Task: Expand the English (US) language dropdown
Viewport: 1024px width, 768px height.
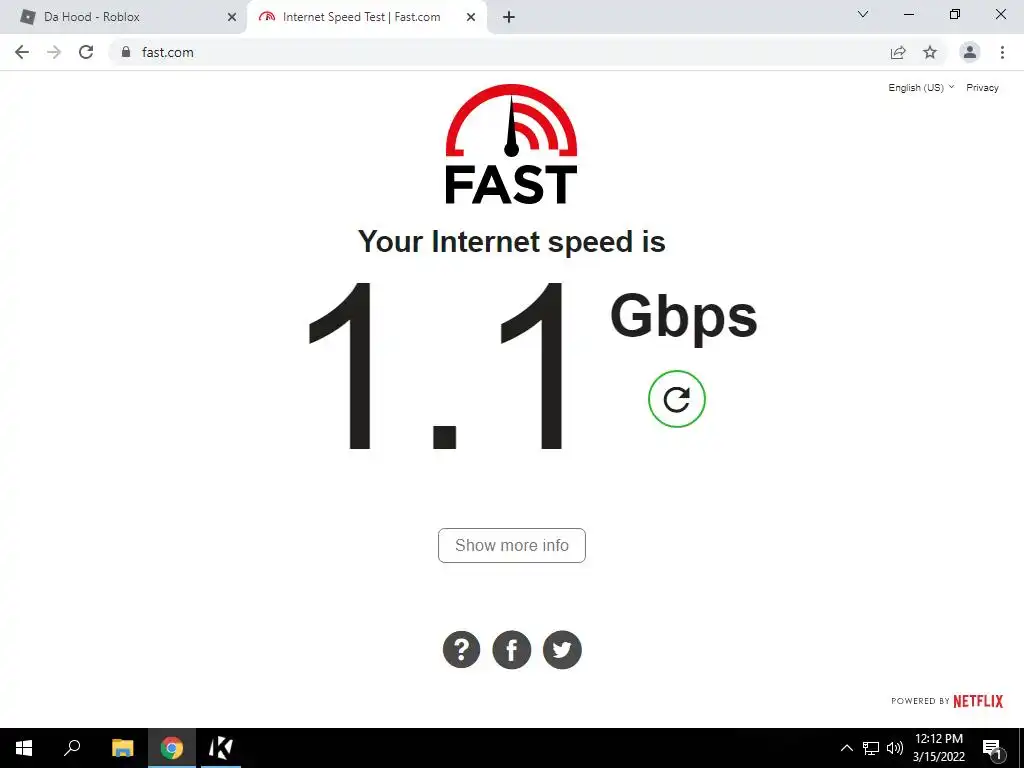Action: [921, 88]
